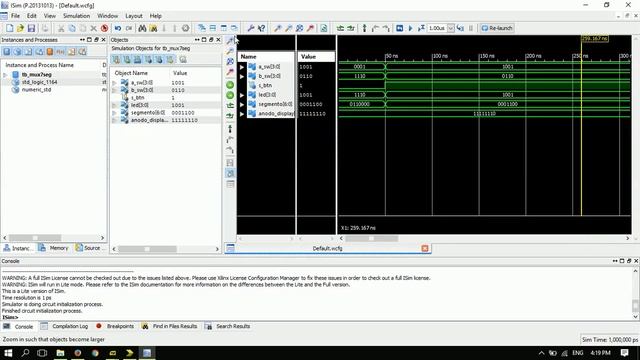This screenshot has height=360, width=640.
Task: Click Zoom to Cursor red icon in top toolbar
Action: tap(310, 28)
